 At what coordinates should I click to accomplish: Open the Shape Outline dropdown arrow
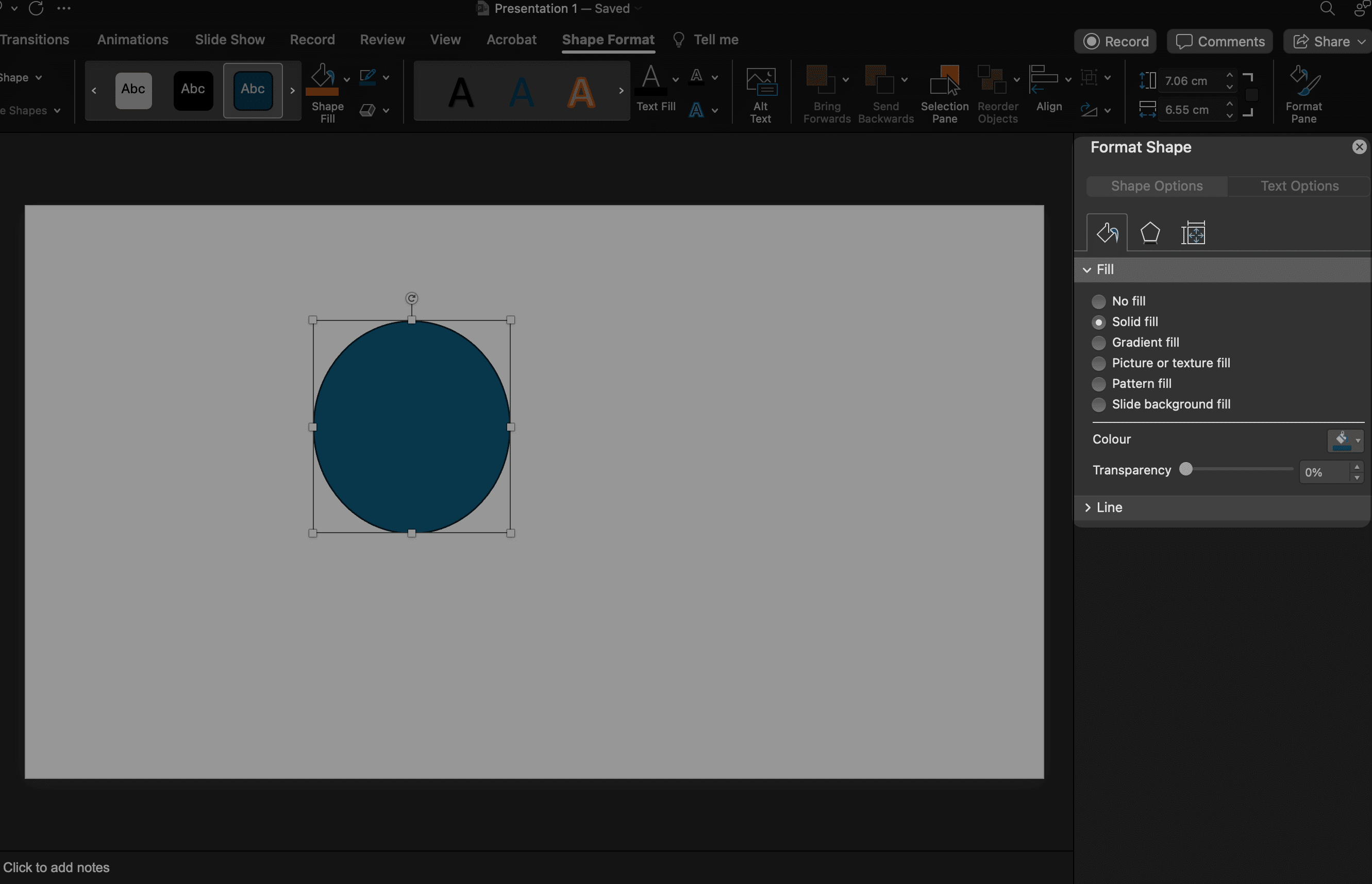click(386, 77)
